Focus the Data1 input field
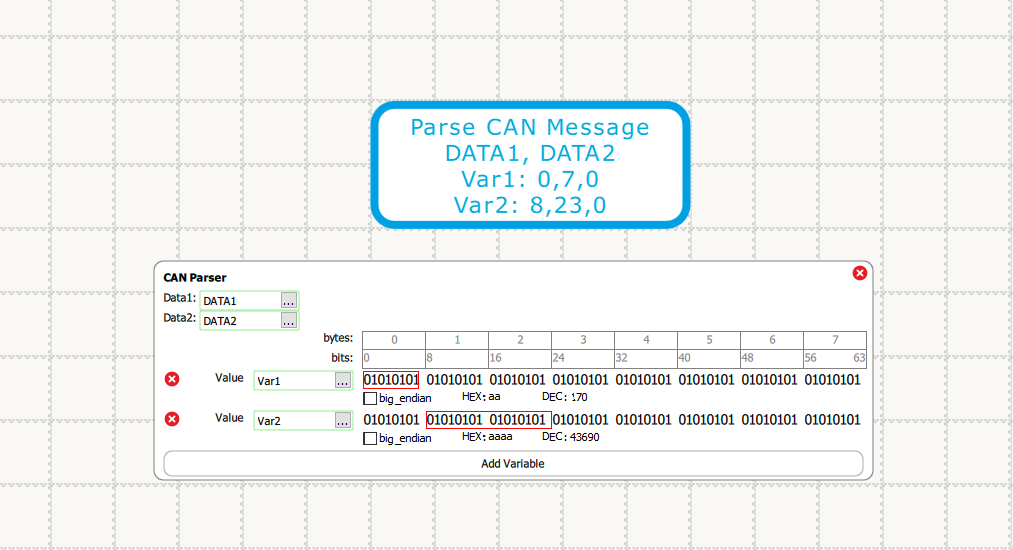The height and width of the screenshot is (550, 1013). (239, 300)
